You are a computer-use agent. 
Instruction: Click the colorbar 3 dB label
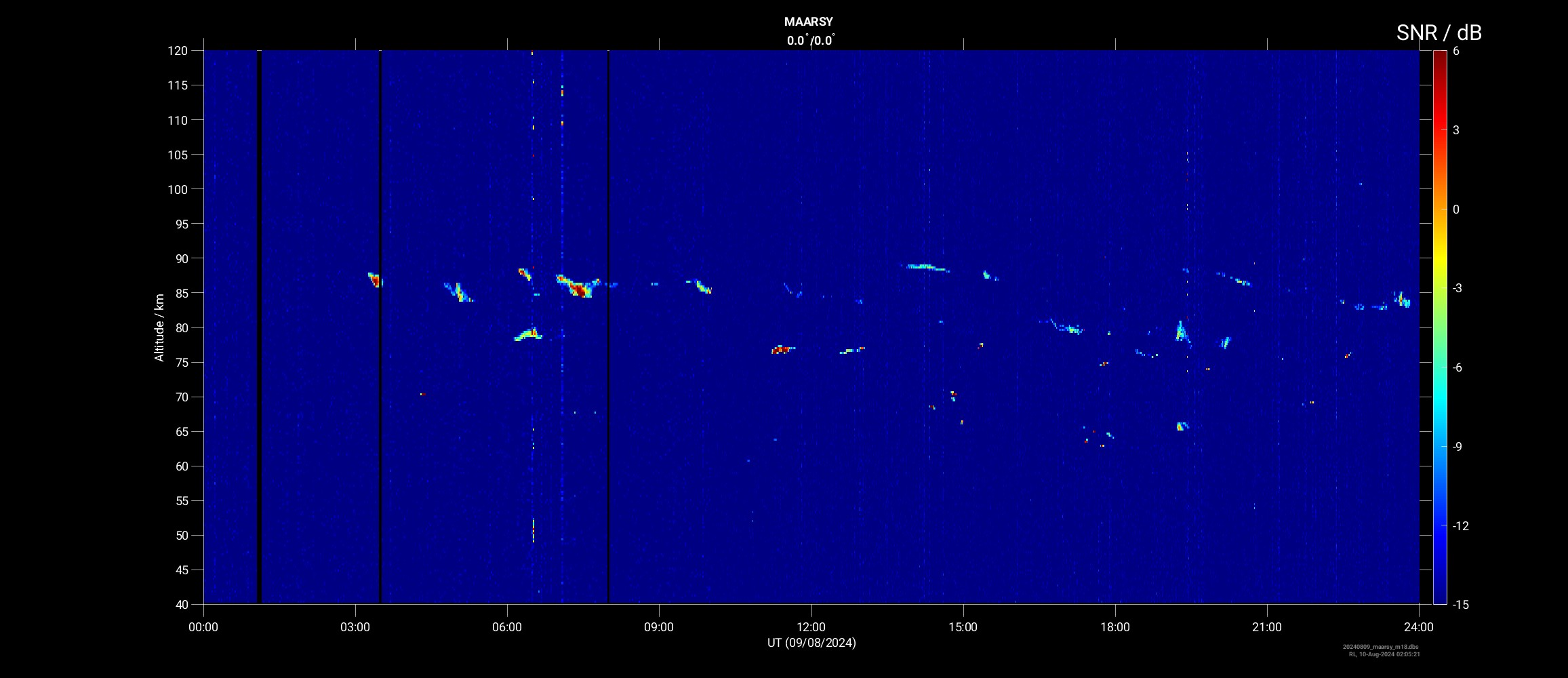(x=1456, y=130)
